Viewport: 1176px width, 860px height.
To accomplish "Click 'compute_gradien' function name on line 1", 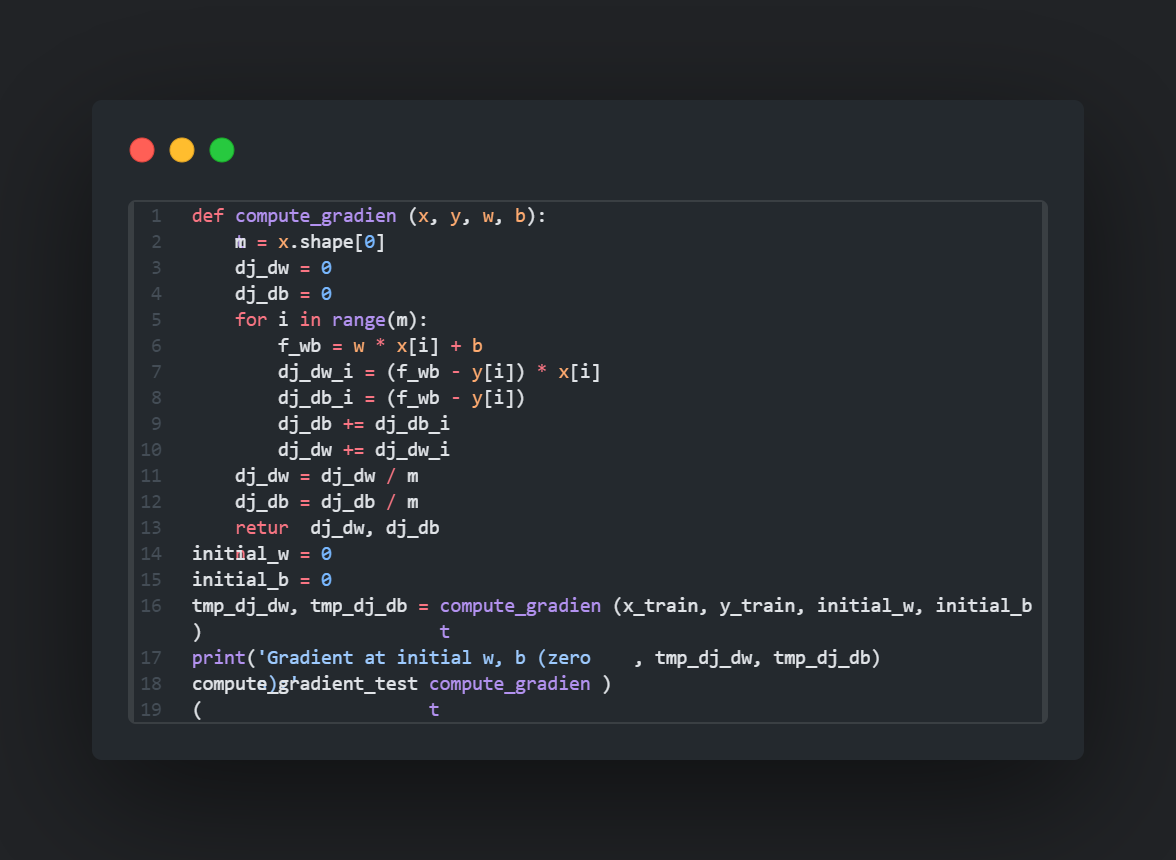I will tap(316, 216).
